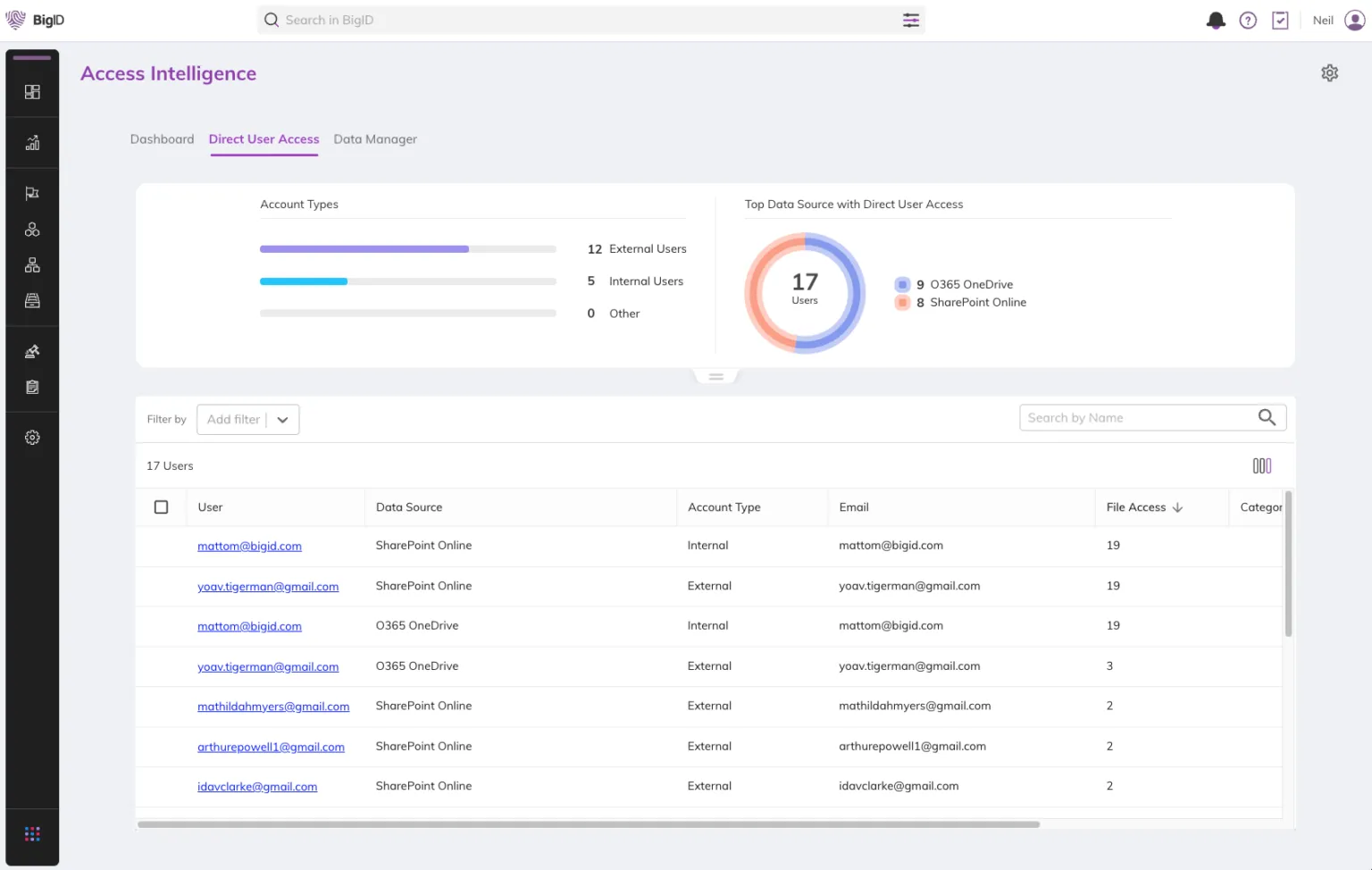Click the SharePoint Online legend swatch
1372x870 pixels.
click(902, 303)
